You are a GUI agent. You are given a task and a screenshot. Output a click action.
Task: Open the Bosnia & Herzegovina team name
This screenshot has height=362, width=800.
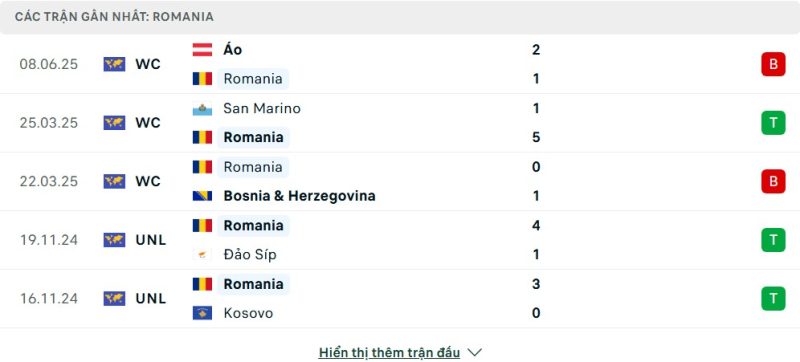tap(299, 196)
